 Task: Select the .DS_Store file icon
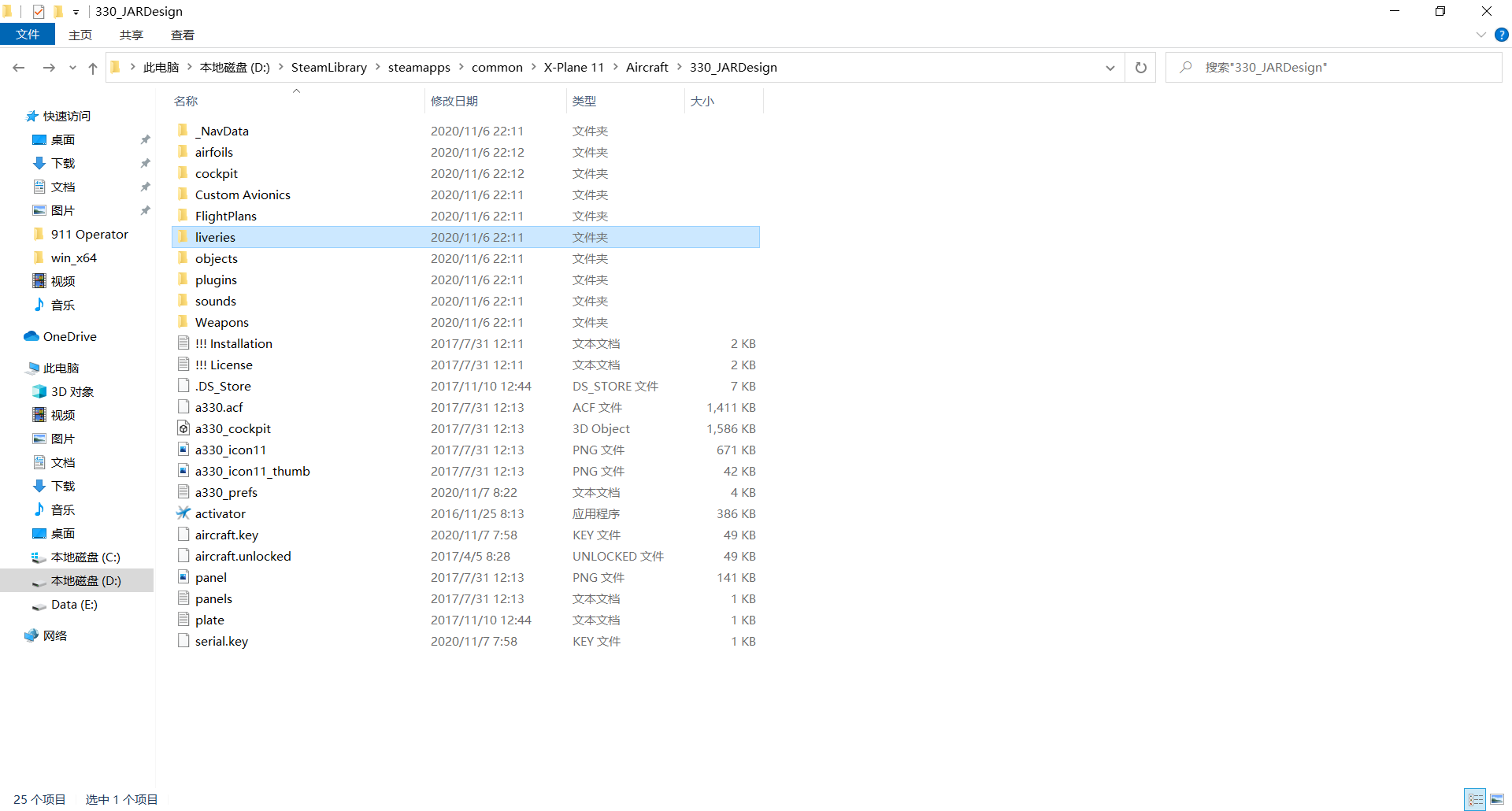pyautogui.click(x=183, y=386)
